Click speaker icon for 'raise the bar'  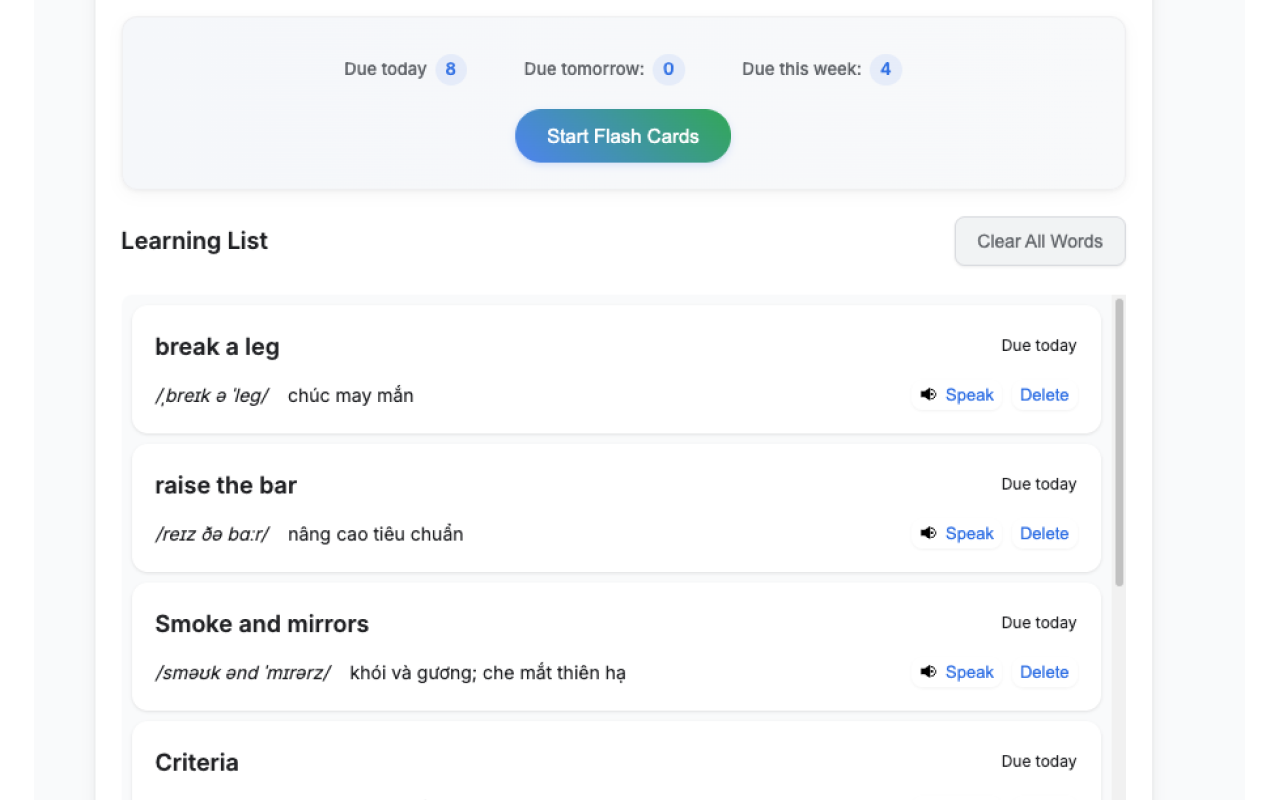pos(928,534)
